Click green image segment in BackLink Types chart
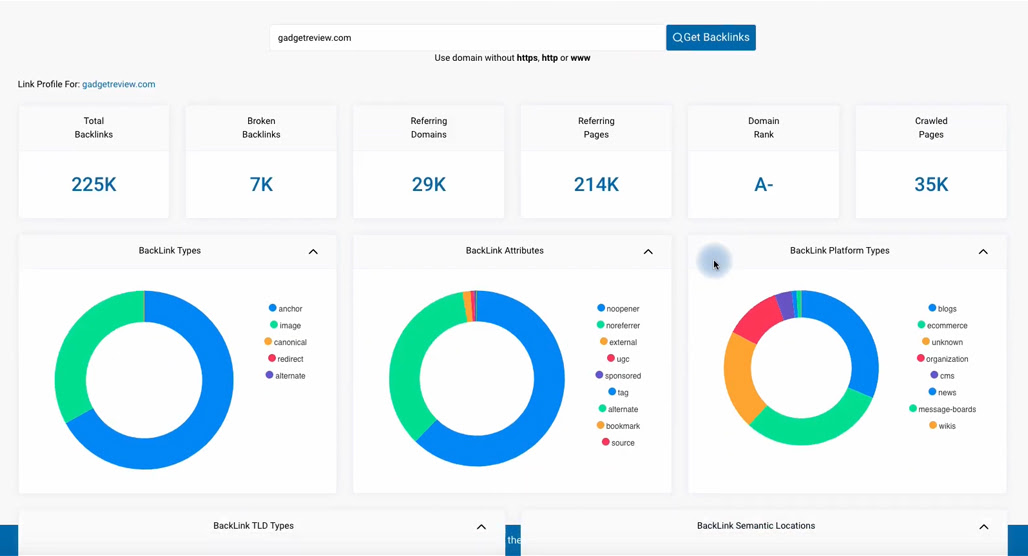Image resolution: width=1028 pixels, height=556 pixels. (79, 341)
